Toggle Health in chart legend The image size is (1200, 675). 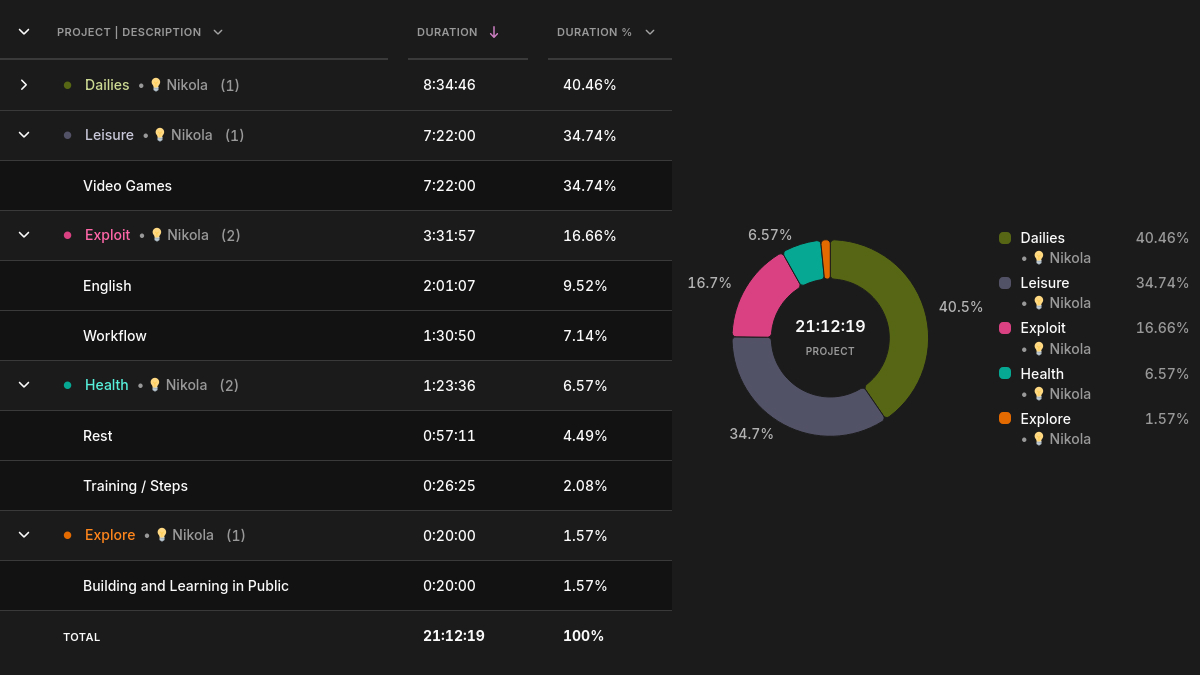(1042, 374)
